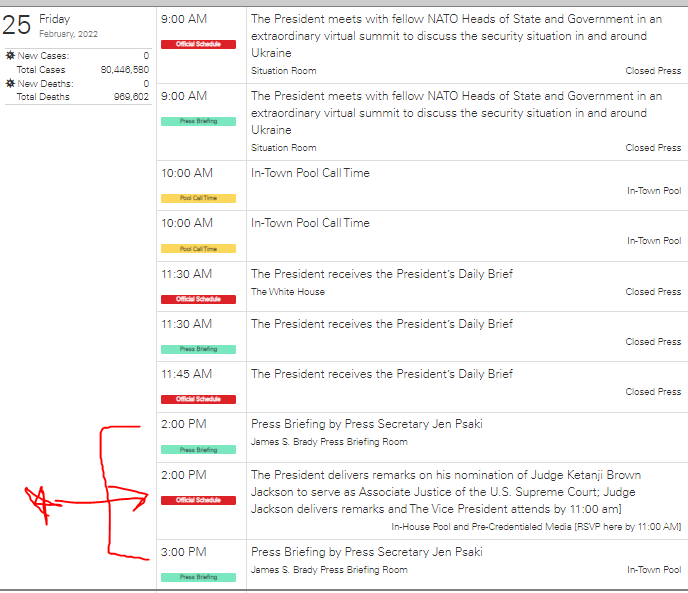Click the virus icon beside New Cases
The height and width of the screenshot is (593, 688).
10,56
